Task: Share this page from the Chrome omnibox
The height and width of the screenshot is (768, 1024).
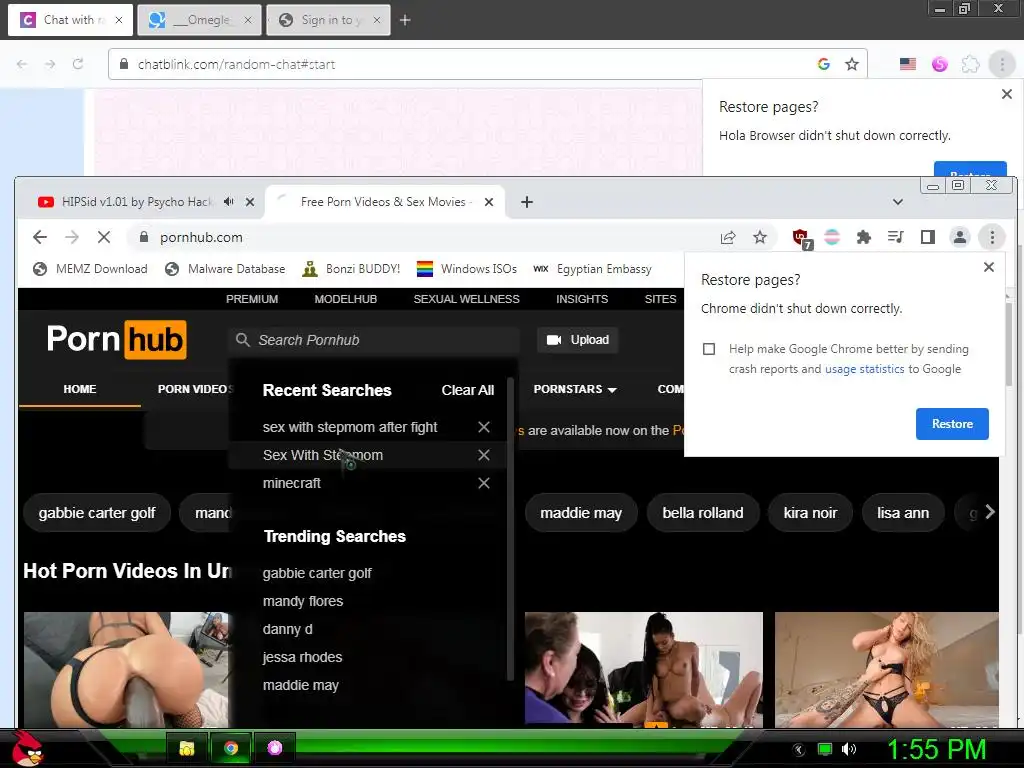Action: pos(728,237)
